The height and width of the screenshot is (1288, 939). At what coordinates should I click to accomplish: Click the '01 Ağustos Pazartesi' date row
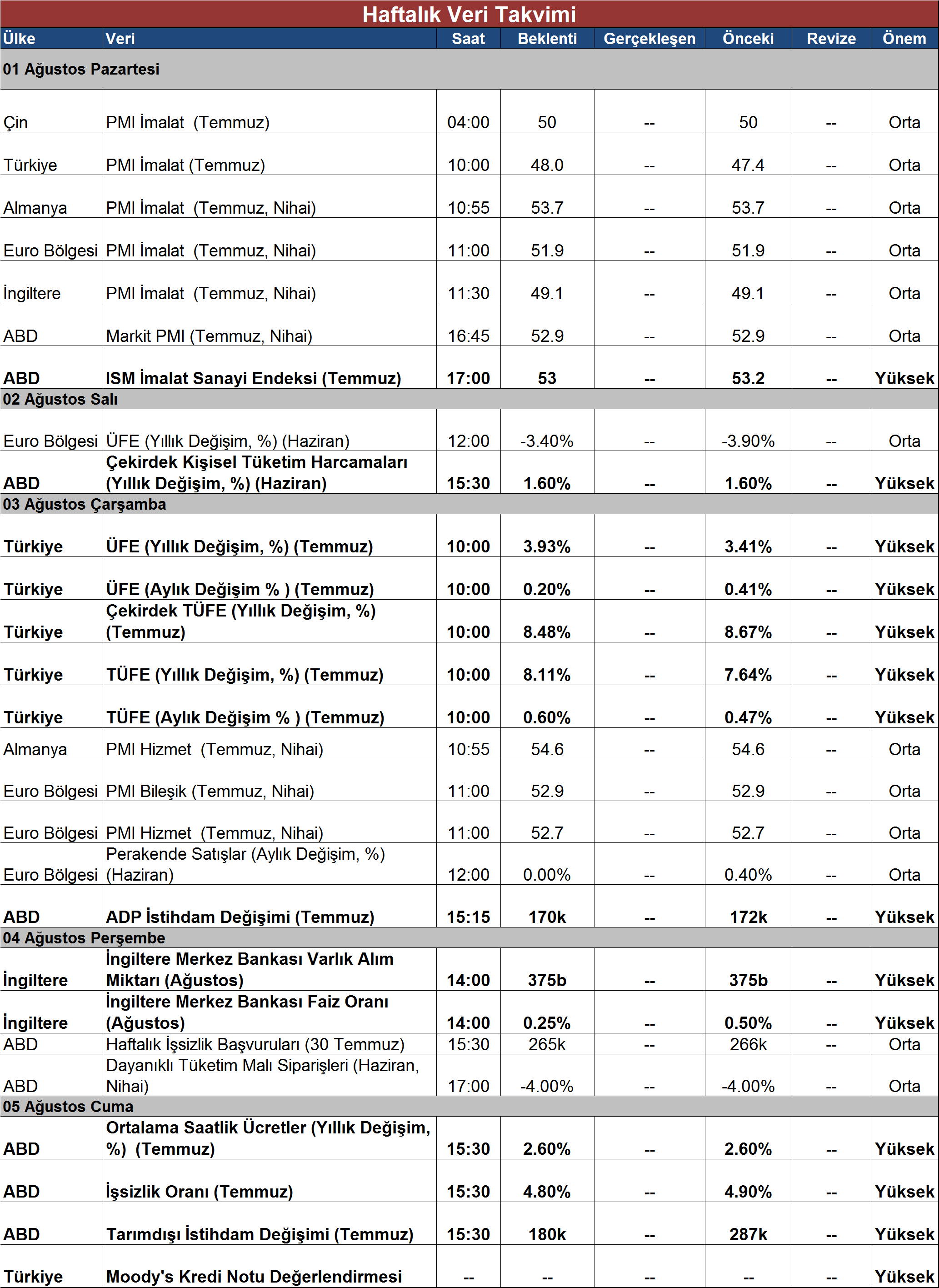tap(469, 69)
